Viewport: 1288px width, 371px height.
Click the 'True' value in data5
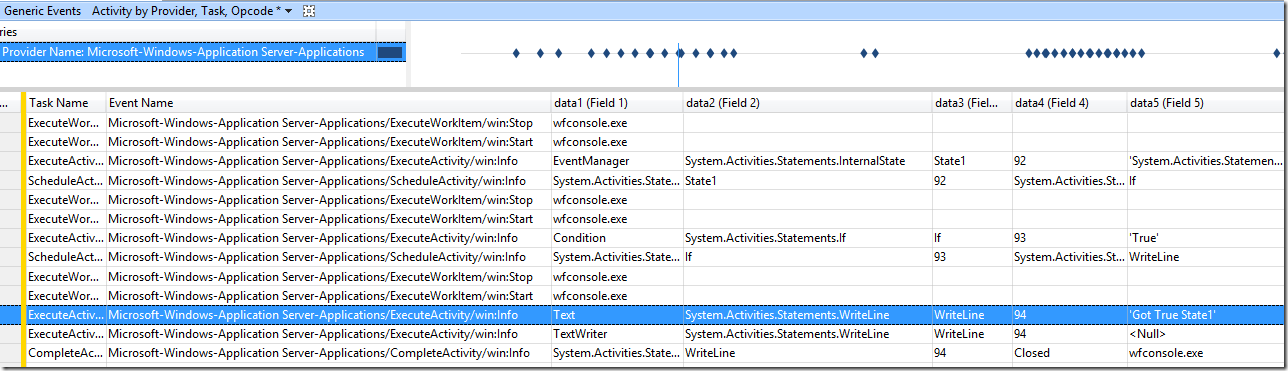(1207, 238)
